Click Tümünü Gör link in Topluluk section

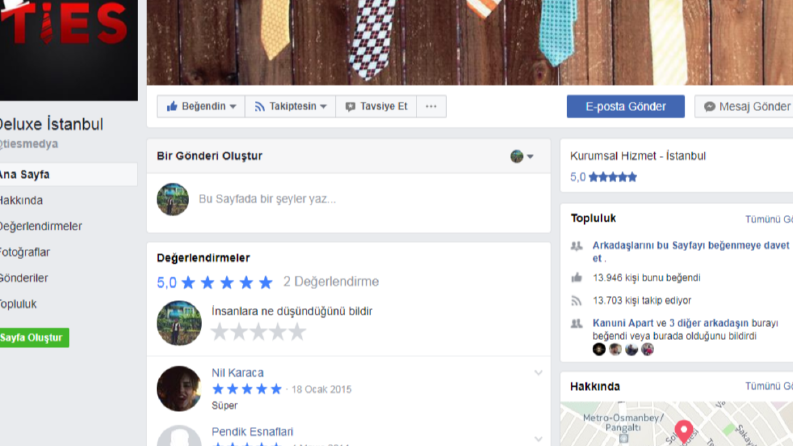coord(769,219)
